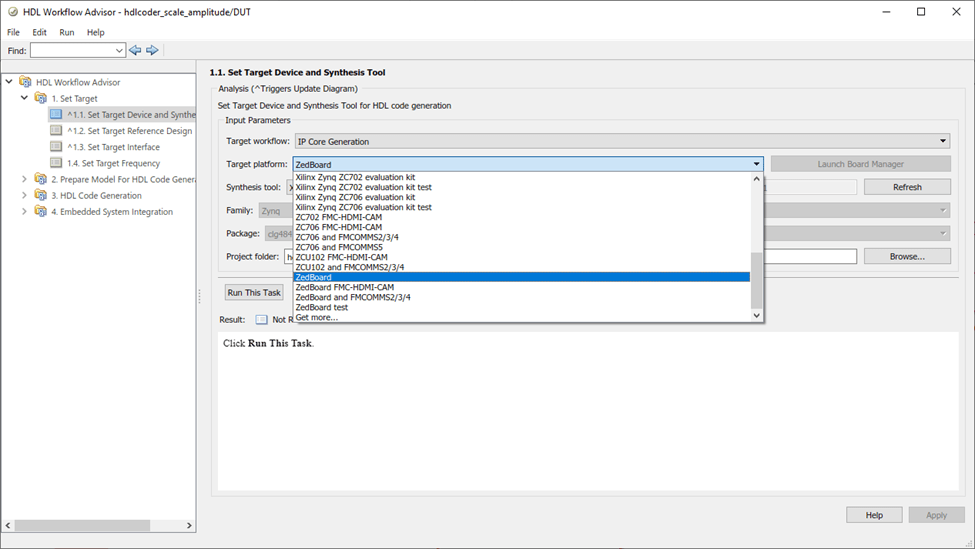Choose ZC706 and FMCOMMS5 platform
Viewport: 975px width, 549px height.
pos(522,247)
